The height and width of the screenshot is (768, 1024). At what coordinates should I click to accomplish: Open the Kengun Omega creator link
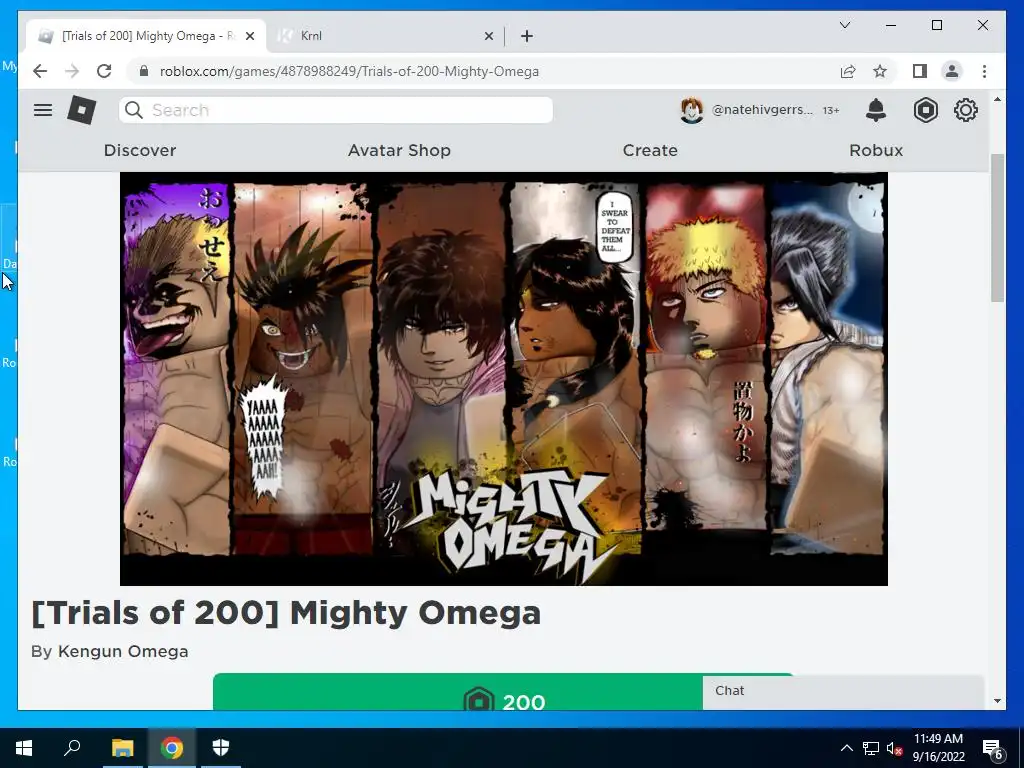[x=123, y=651]
